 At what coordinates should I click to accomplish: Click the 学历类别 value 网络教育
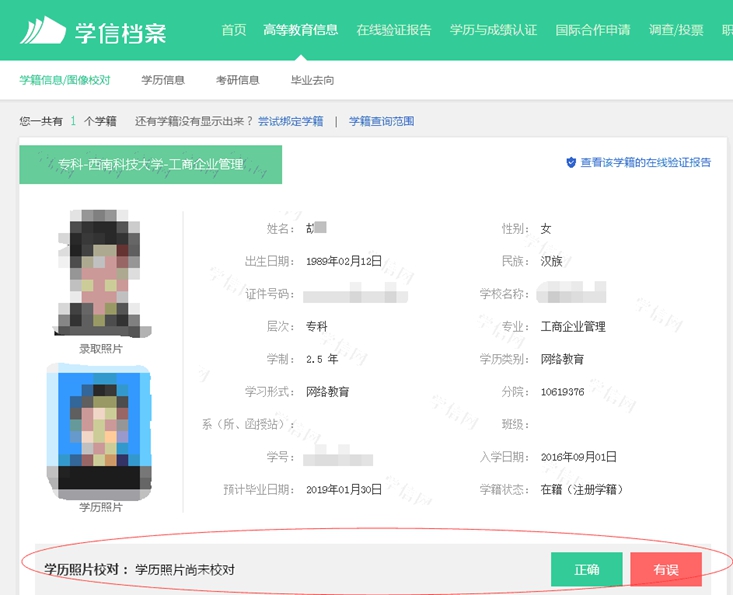pyautogui.click(x=562, y=359)
